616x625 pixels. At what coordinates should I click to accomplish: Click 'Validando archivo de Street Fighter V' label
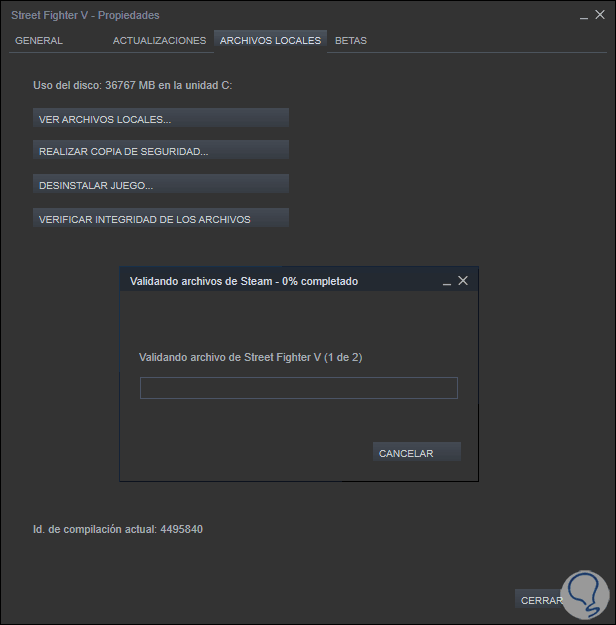[x=250, y=357]
